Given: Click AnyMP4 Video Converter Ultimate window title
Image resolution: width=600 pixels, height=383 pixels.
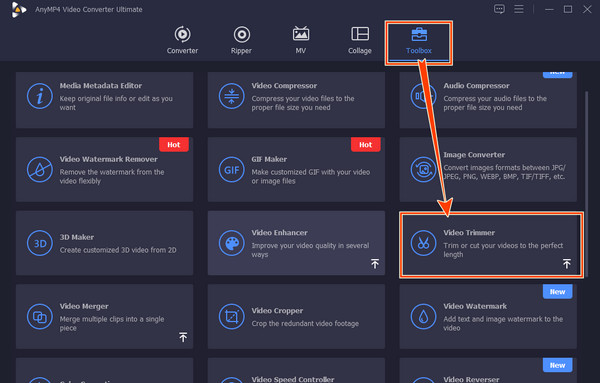Looking at the screenshot, I should pos(89,10).
